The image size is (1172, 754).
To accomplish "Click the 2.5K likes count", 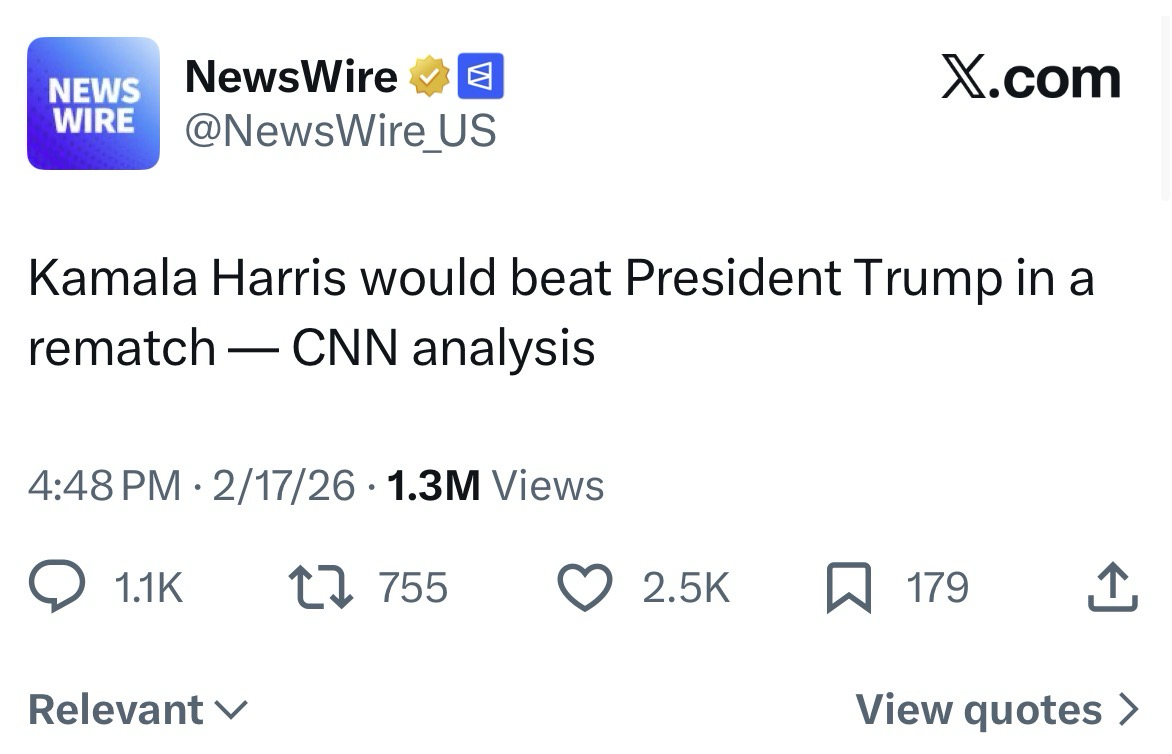I will pos(685,588).
